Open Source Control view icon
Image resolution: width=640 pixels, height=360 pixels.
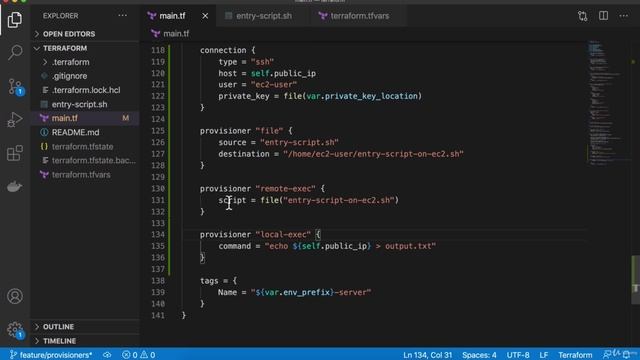(x=15, y=87)
